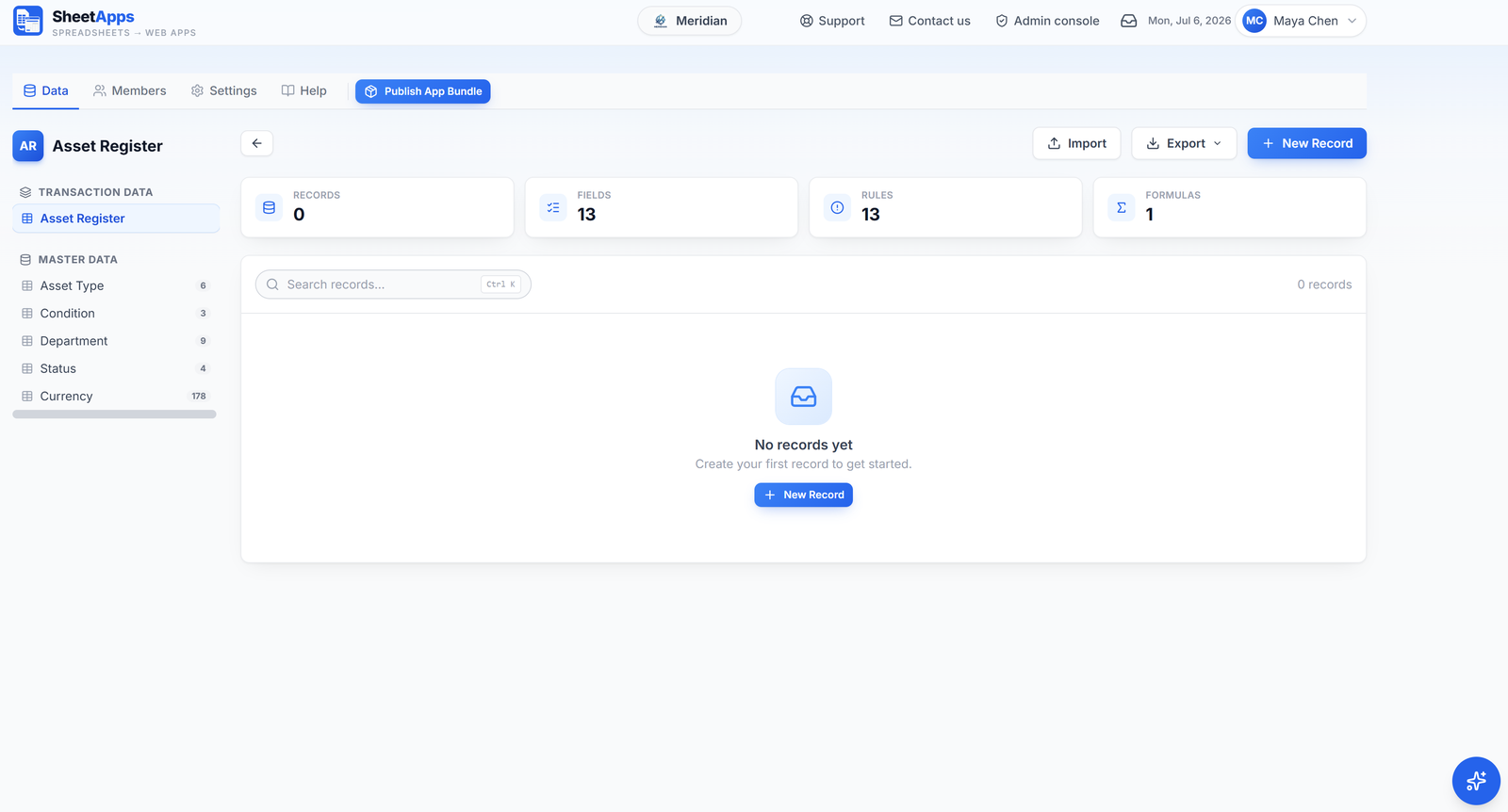
Task: Click the Currency count badge 178
Action: 199,397
